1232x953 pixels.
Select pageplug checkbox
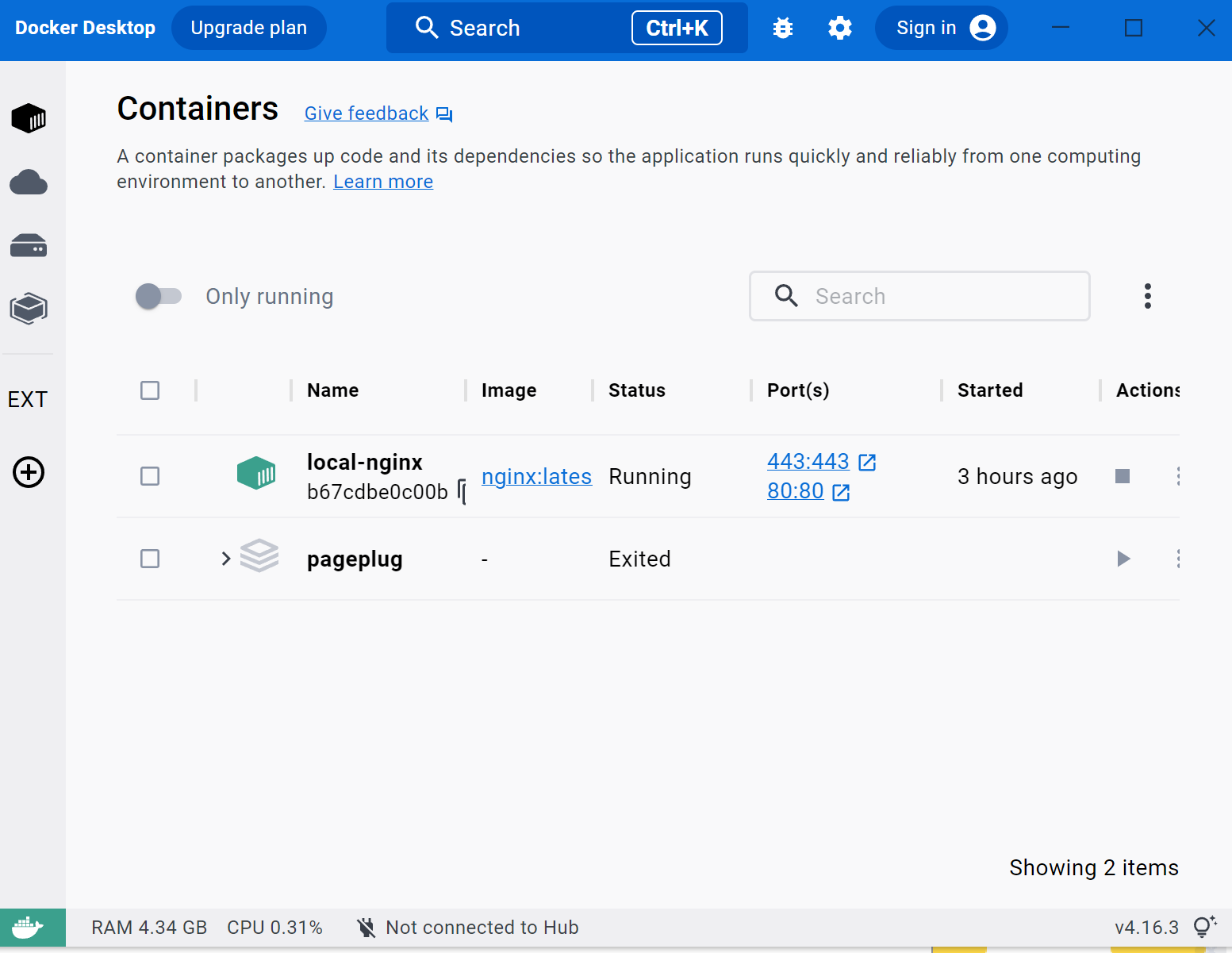[150, 559]
